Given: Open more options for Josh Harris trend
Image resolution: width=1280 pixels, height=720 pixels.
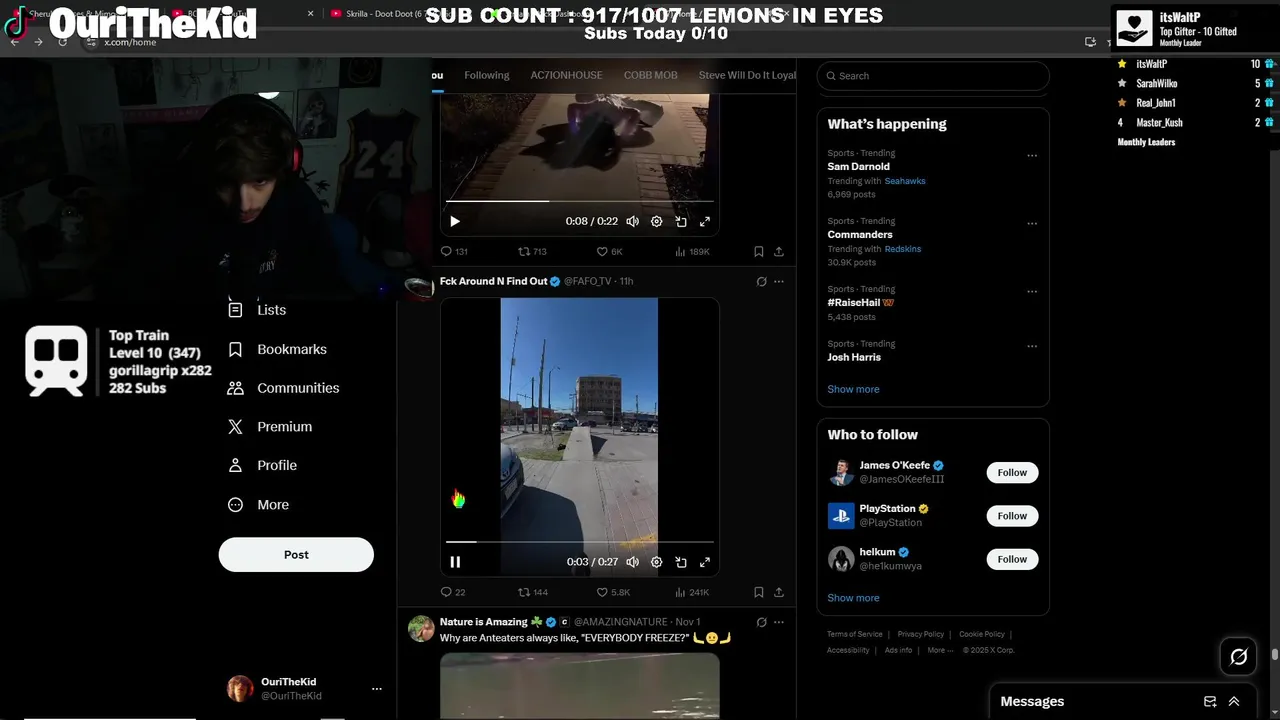Looking at the screenshot, I should (x=1032, y=346).
